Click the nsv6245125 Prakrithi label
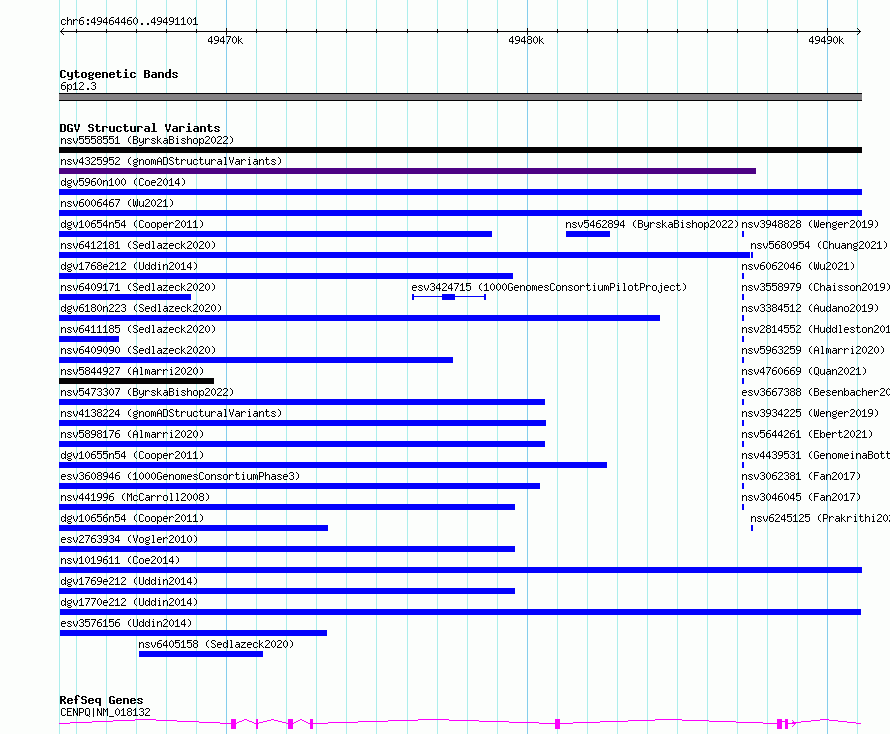 pyautogui.click(x=820, y=518)
